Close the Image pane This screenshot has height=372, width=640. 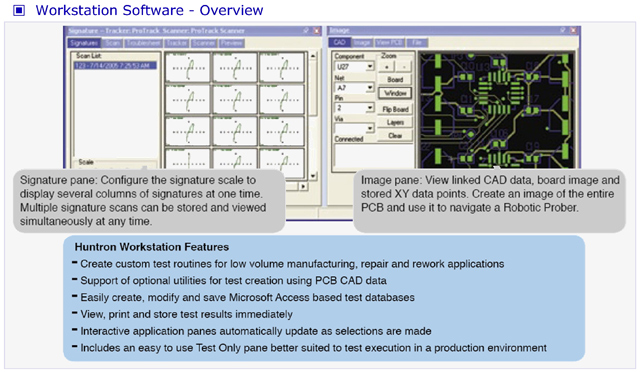click(x=574, y=30)
